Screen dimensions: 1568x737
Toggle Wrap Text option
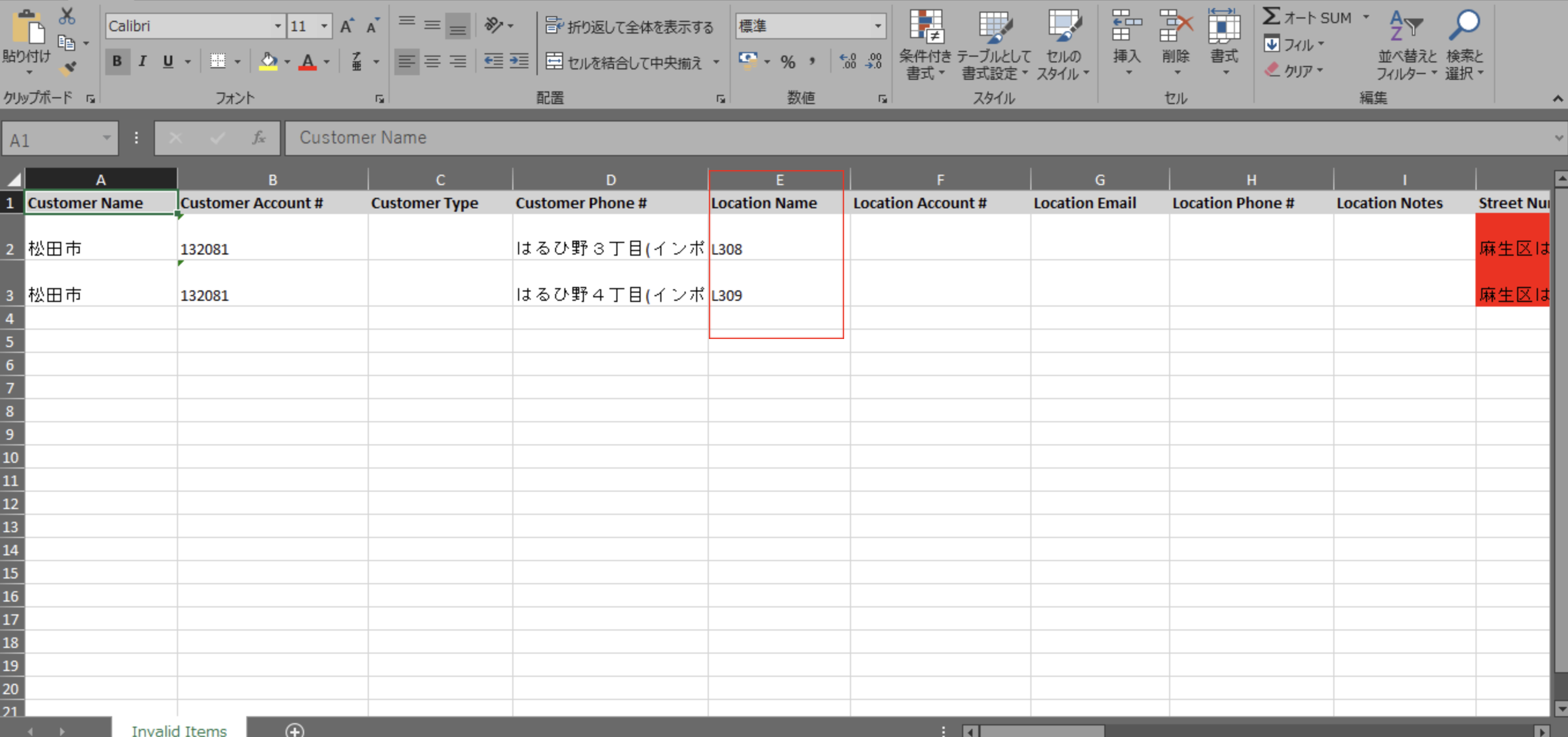coord(630,26)
